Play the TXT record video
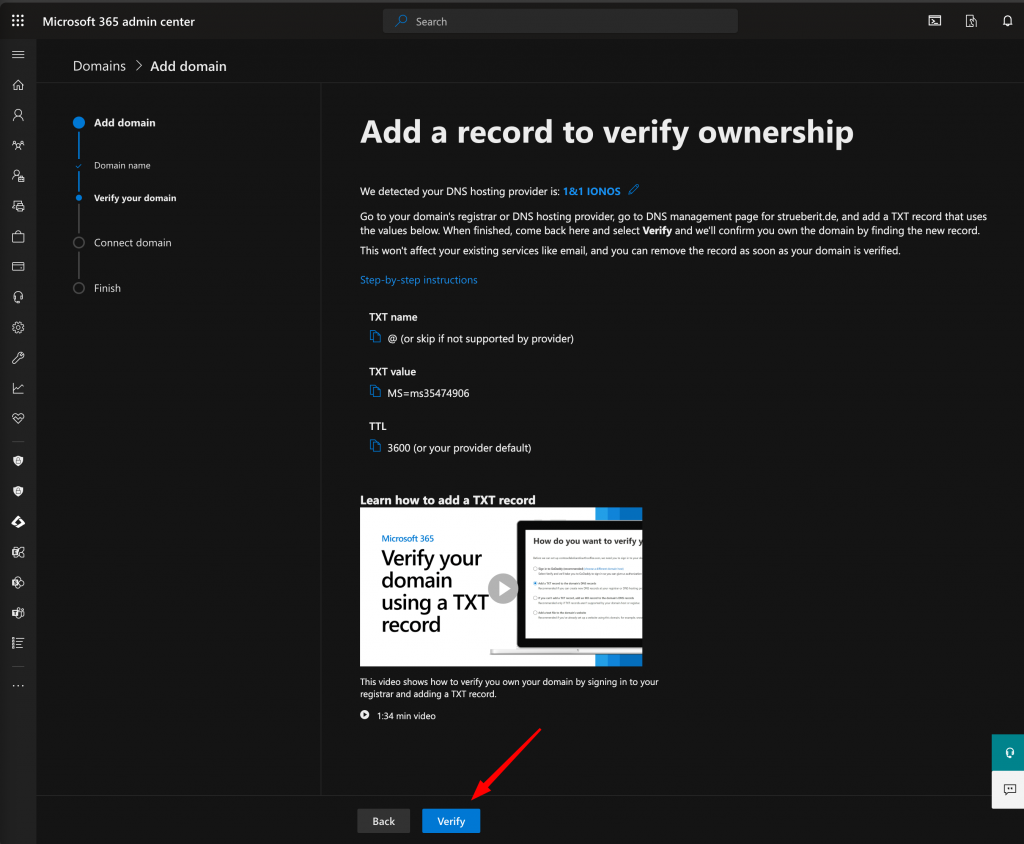The height and width of the screenshot is (844, 1024). [502, 588]
